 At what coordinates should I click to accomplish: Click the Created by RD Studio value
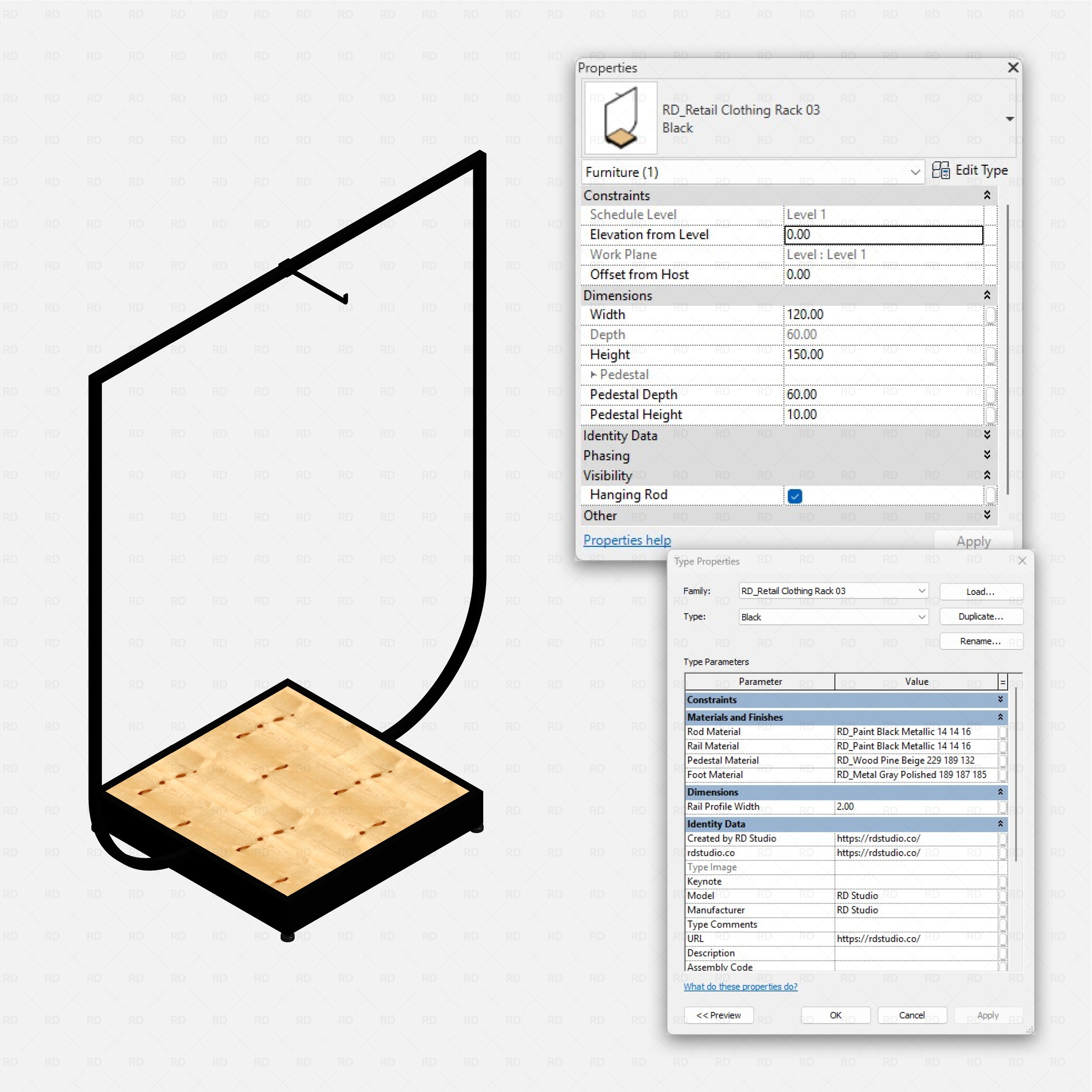pyautogui.click(x=916, y=838)
